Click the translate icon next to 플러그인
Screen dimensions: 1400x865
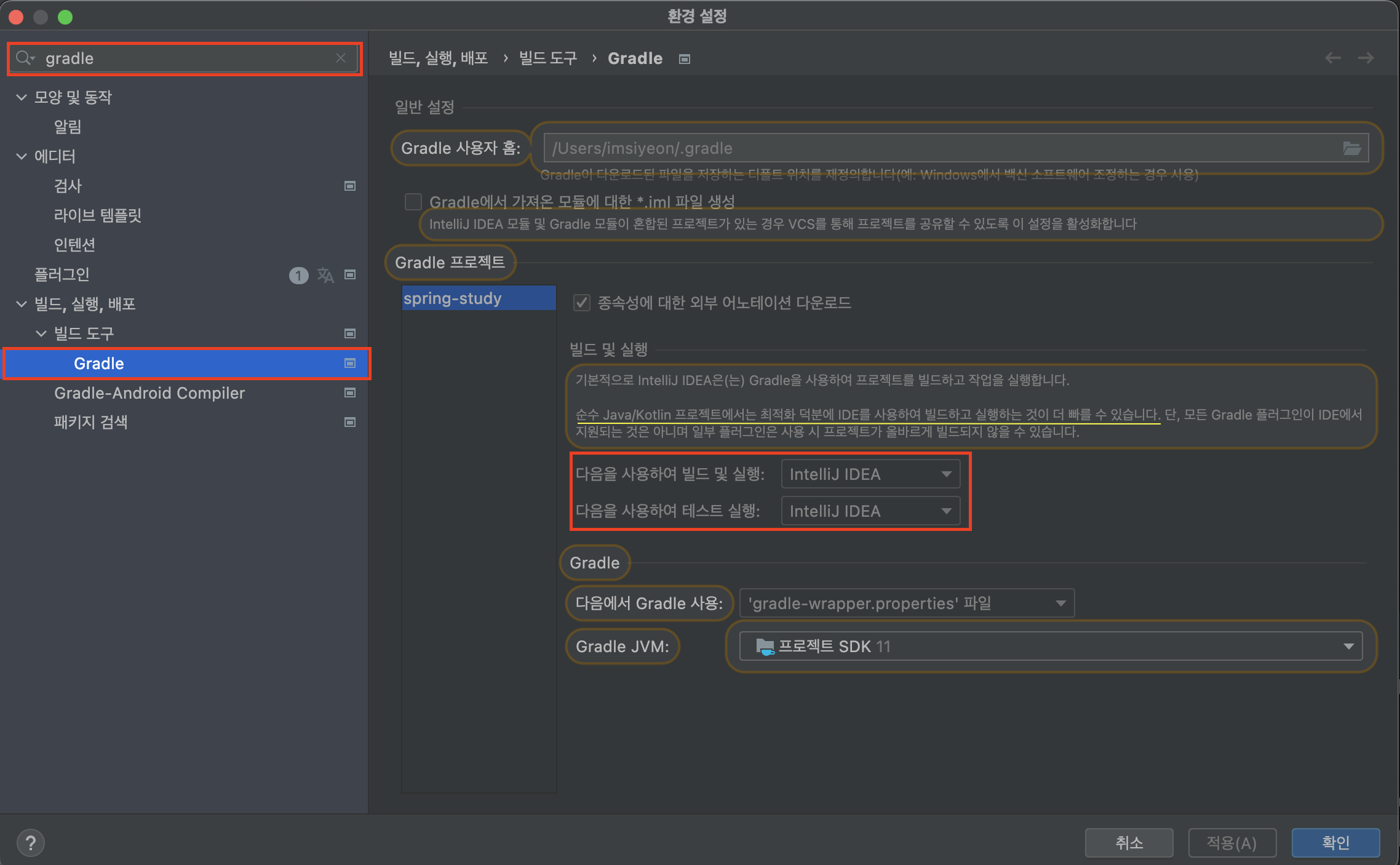[325, 275]
